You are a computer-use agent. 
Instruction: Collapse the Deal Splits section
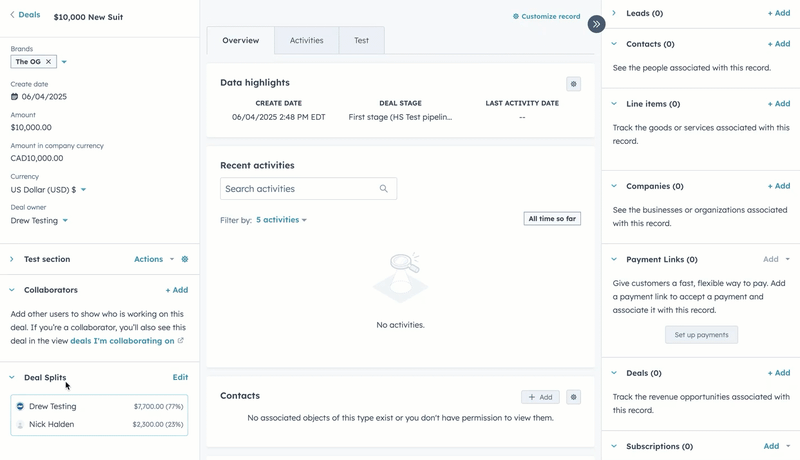(12, 377)
